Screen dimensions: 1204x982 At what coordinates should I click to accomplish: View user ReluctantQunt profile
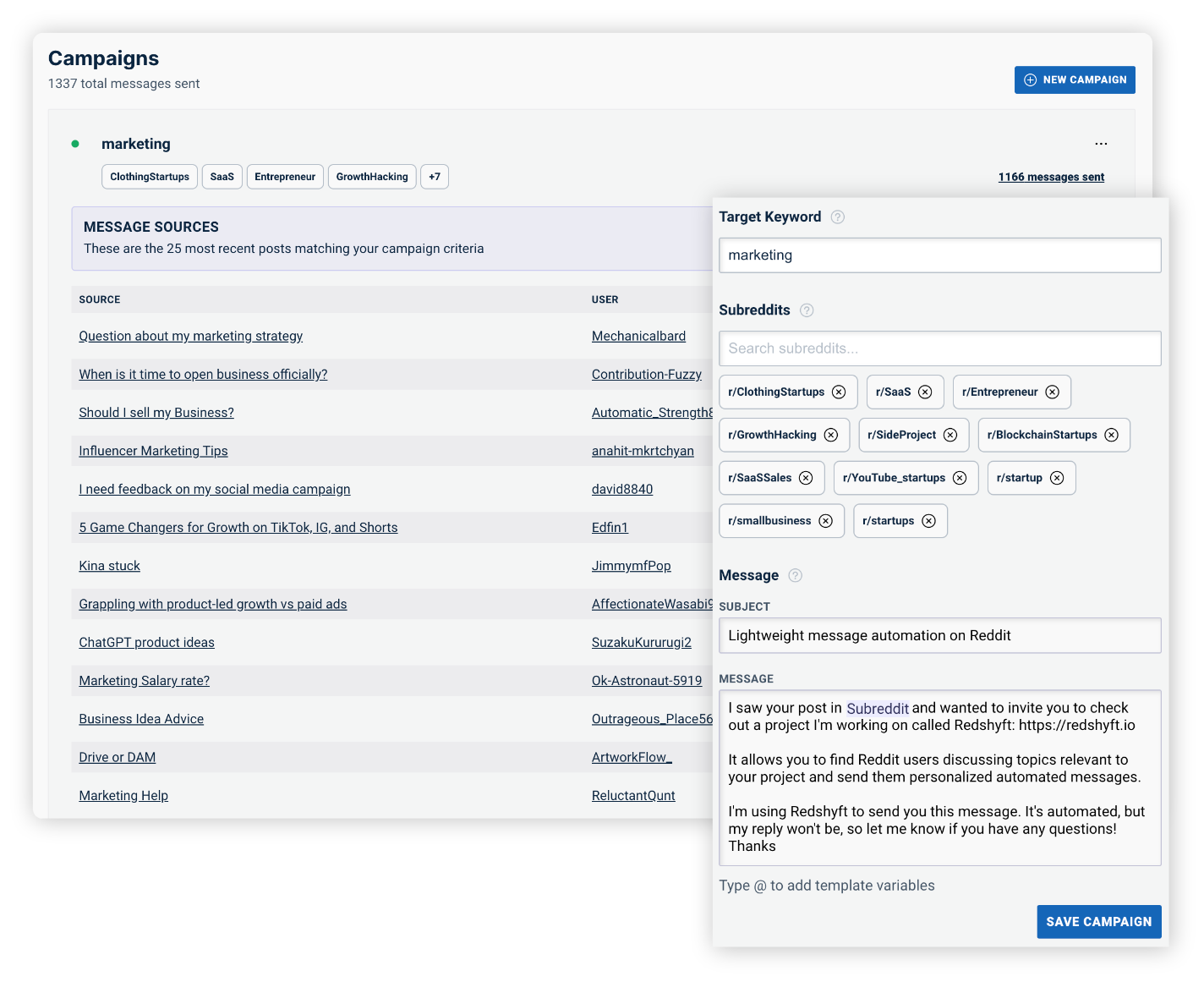[633, 795]
